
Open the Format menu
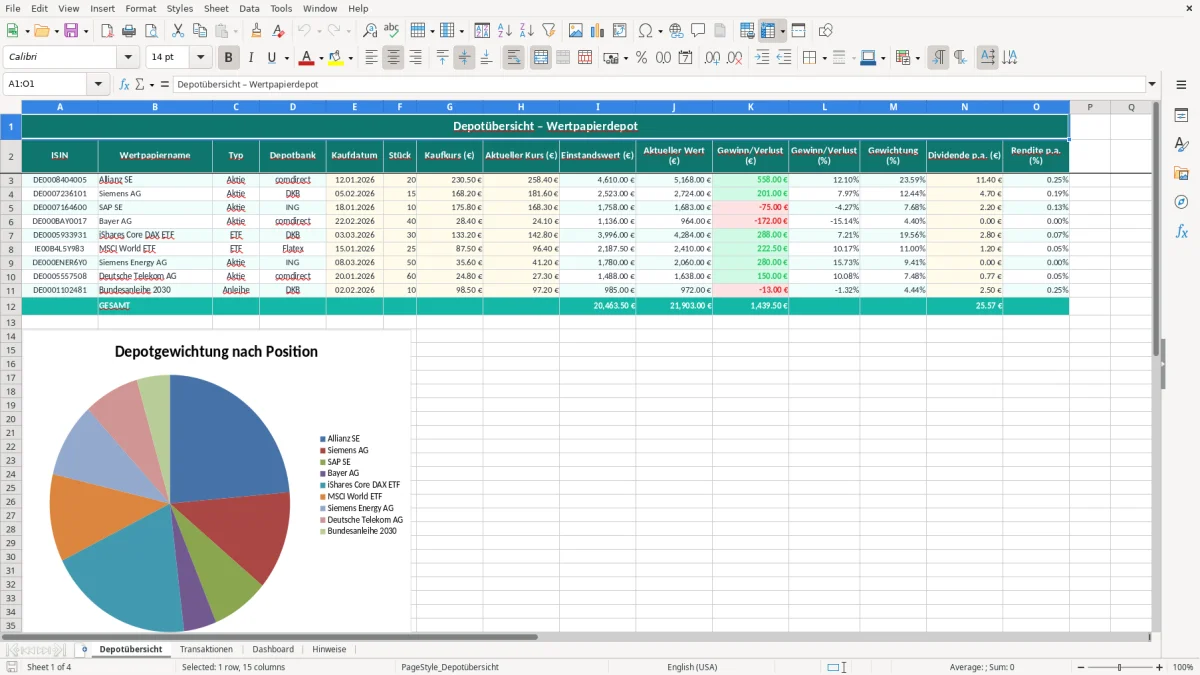pyautogui.click(x=140, y=8)
